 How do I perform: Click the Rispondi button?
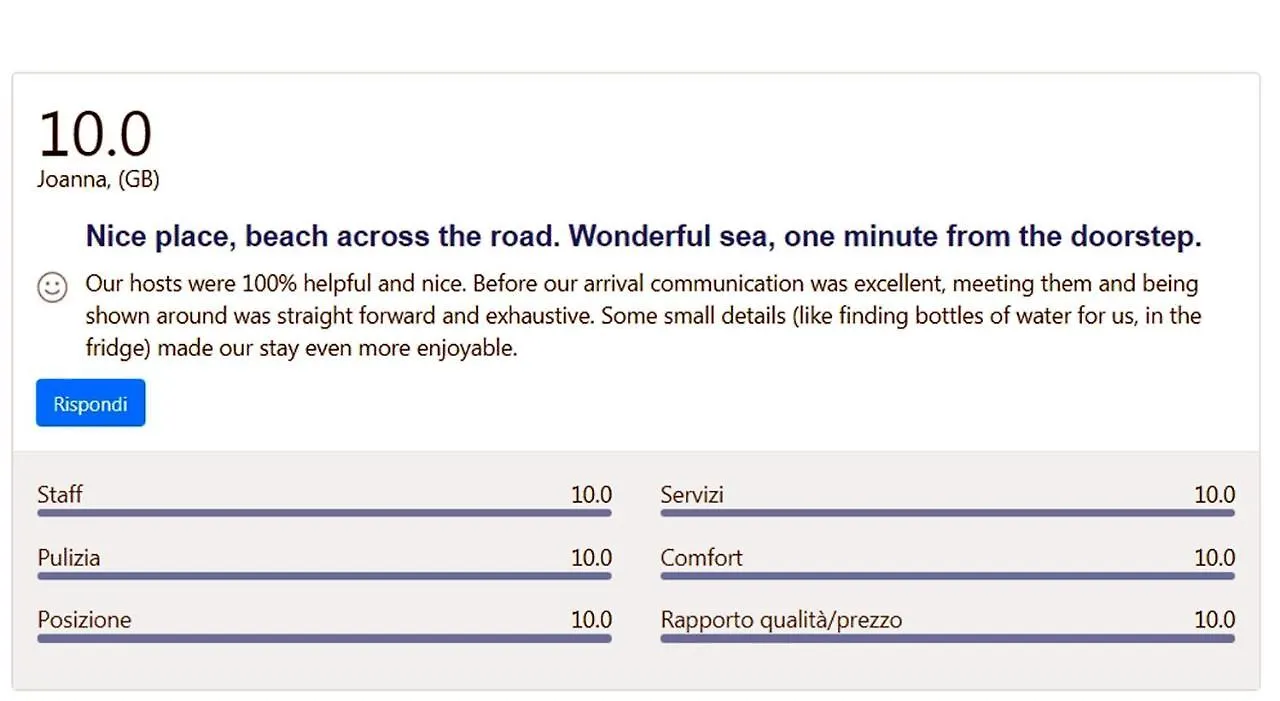91,403
